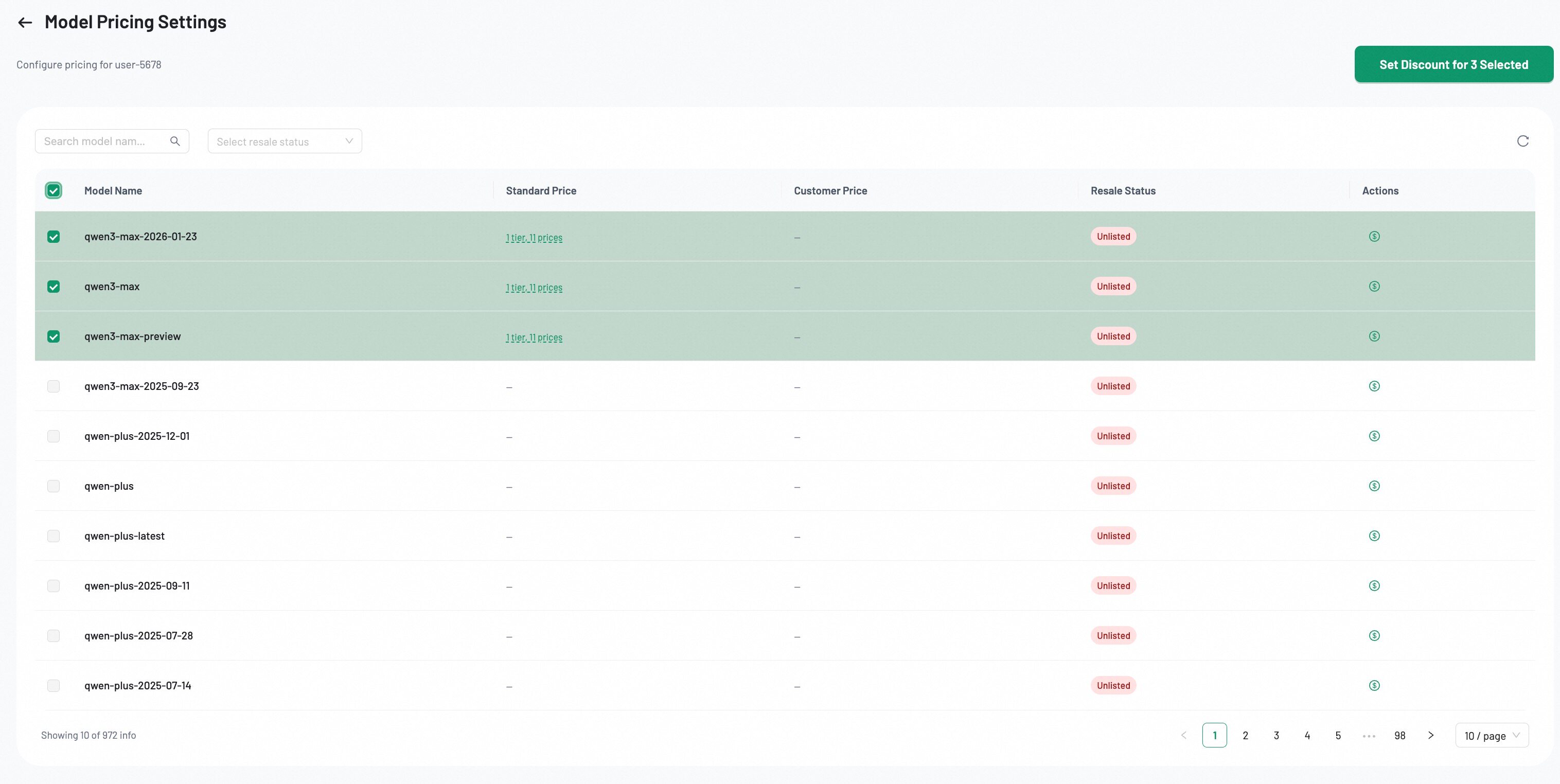Check the qwen3-max-2025-09-23 checkbox
This screenshot has width=1560, height=784.
pos(54,386)
